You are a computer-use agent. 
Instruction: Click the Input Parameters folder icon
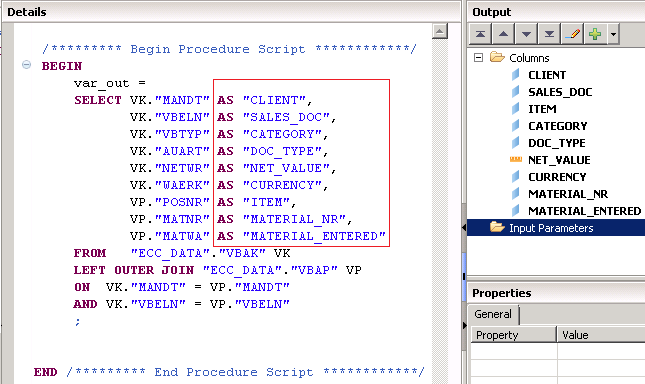497,227
